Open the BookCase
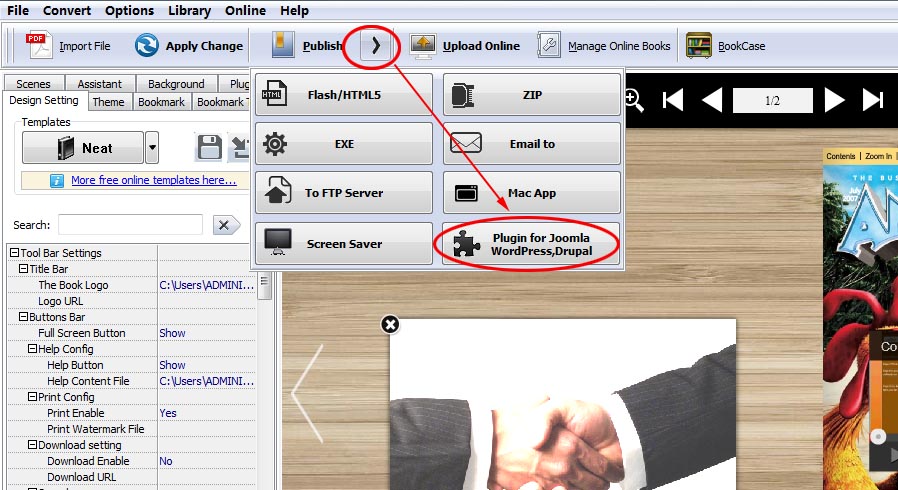 coord(726,46)
